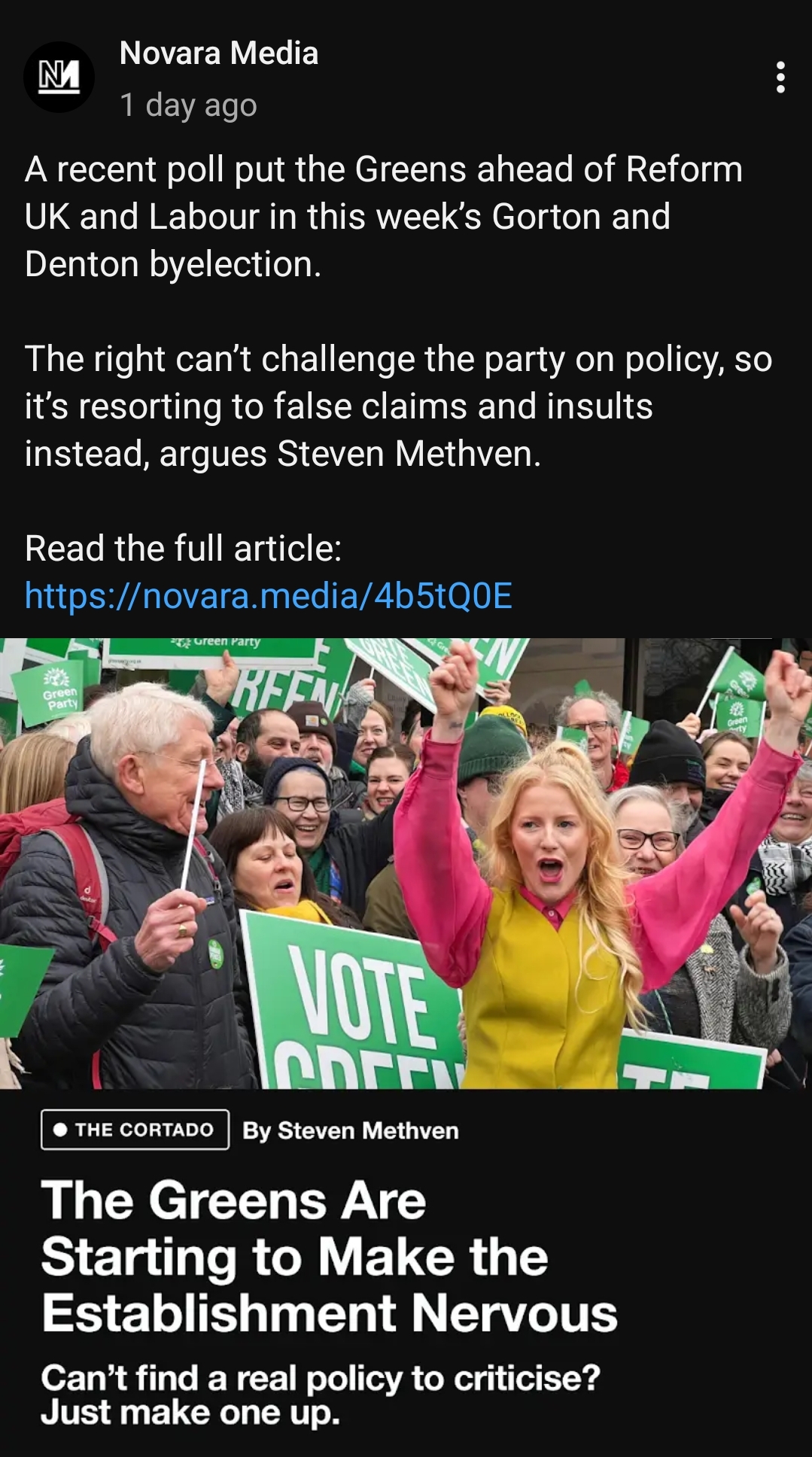The height and width of the screenshot is (1457, 812).
Task: Open the three-dot post options menu
Action: [x=780, y=78]
